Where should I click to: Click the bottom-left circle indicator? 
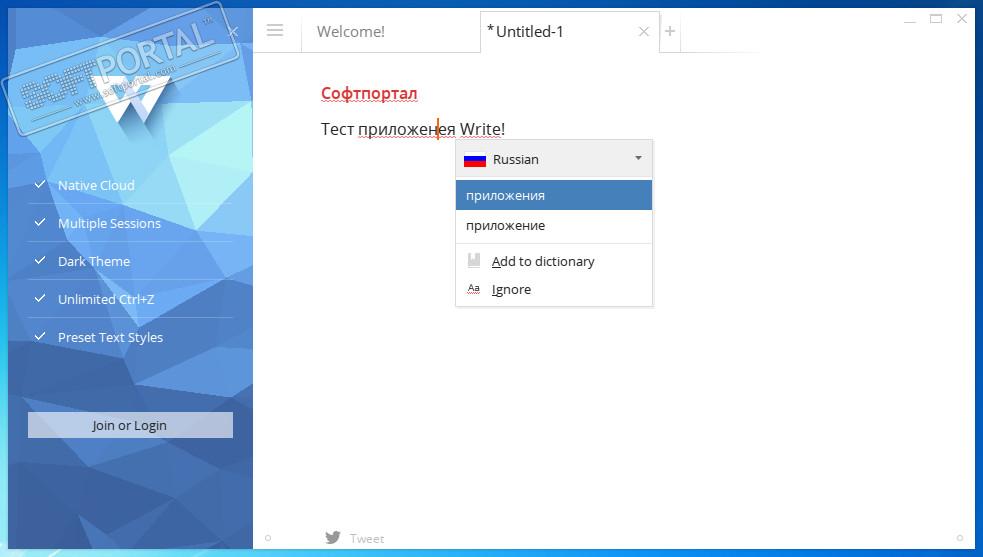tap(268, 538)
